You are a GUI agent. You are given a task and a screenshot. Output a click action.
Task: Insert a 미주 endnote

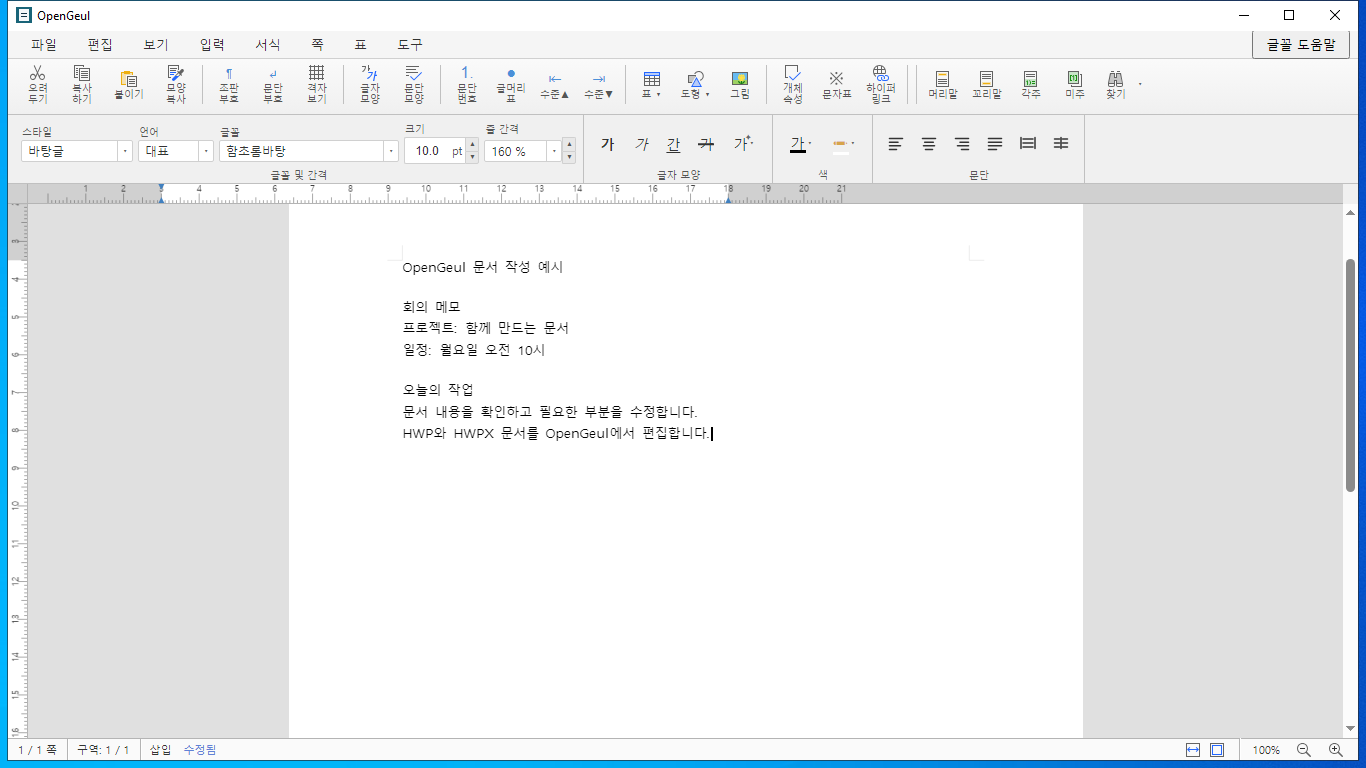coord(1075,84)
